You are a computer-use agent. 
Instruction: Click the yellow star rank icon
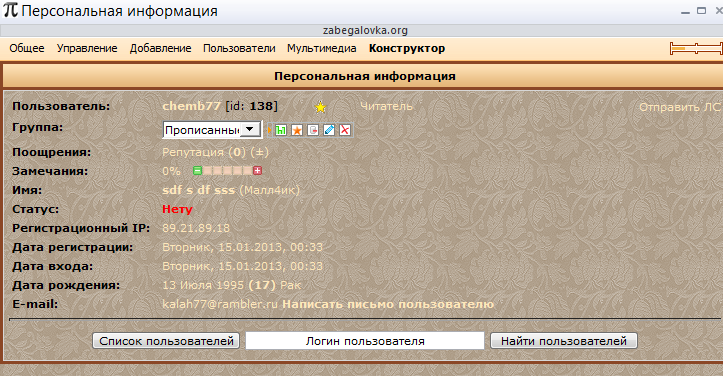pyautogui.click(x=320, y=107)
